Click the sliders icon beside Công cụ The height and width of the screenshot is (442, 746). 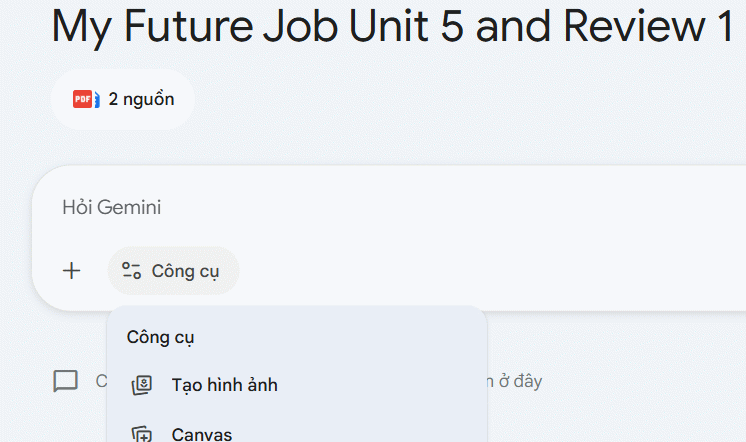coord(131,271)
